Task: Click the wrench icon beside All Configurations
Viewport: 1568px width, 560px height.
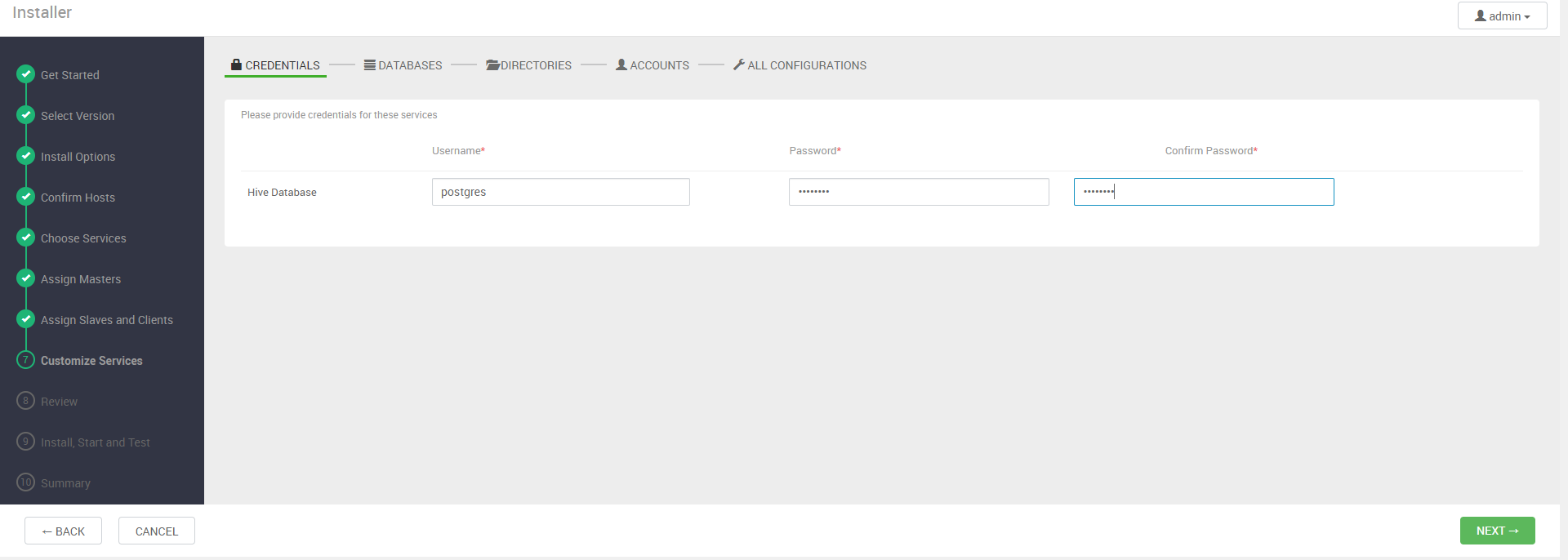Action: tap(739, 64)
